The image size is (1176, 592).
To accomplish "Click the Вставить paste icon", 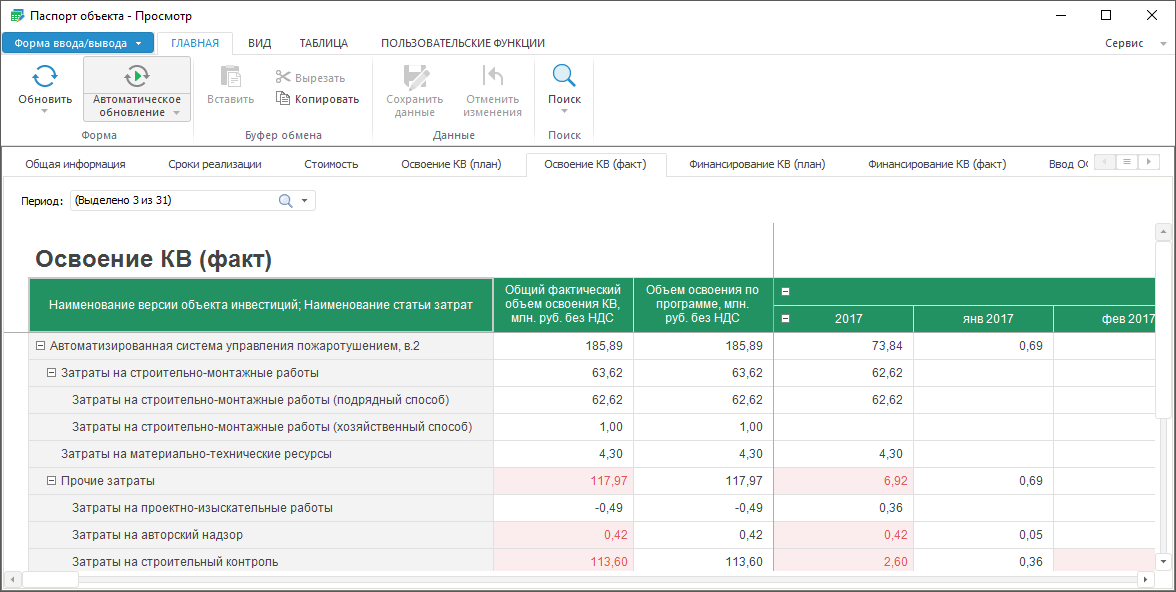I will pos(230,76).
